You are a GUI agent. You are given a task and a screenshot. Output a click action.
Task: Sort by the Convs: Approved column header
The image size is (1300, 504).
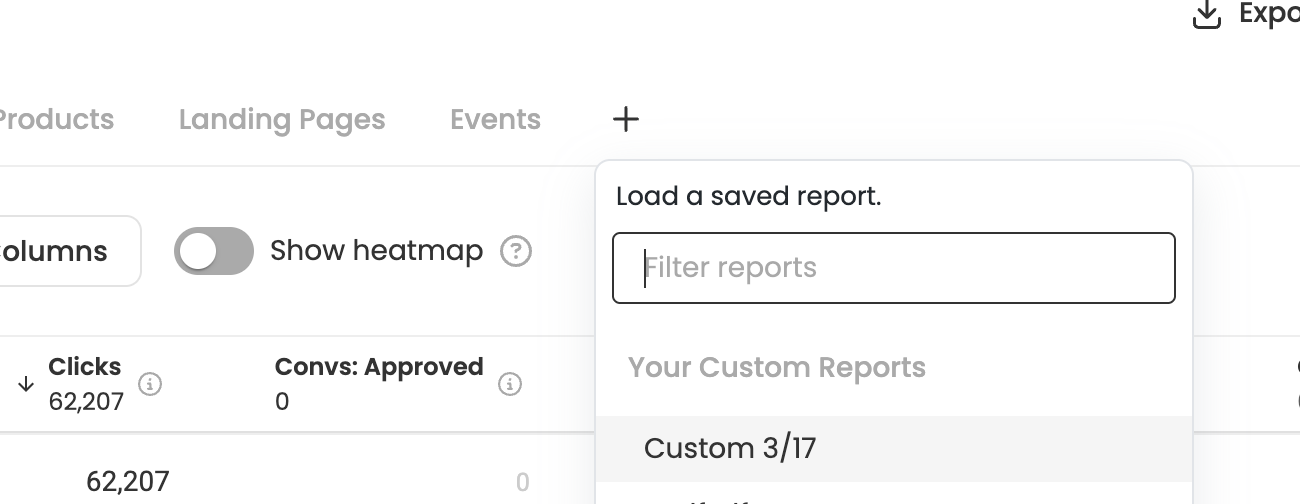[379, 367]
